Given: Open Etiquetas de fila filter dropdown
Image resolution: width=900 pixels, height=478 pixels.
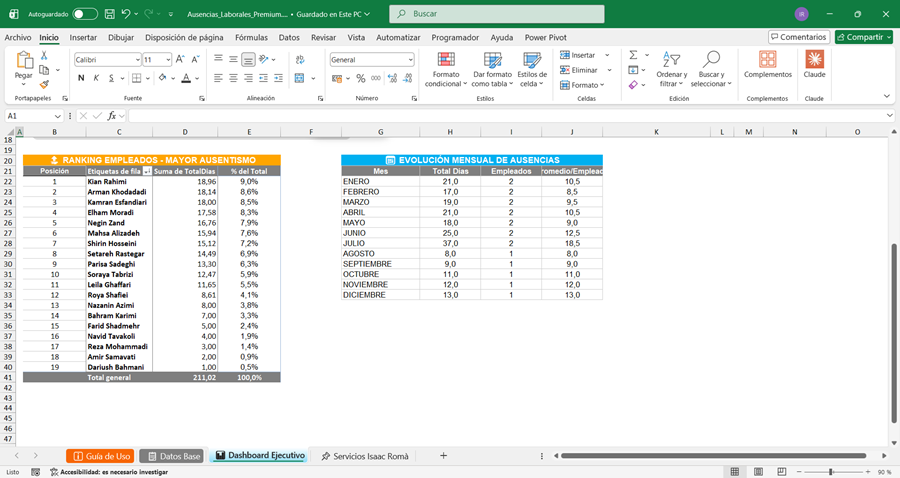Looking at the screenshot, I should (147, 171).
